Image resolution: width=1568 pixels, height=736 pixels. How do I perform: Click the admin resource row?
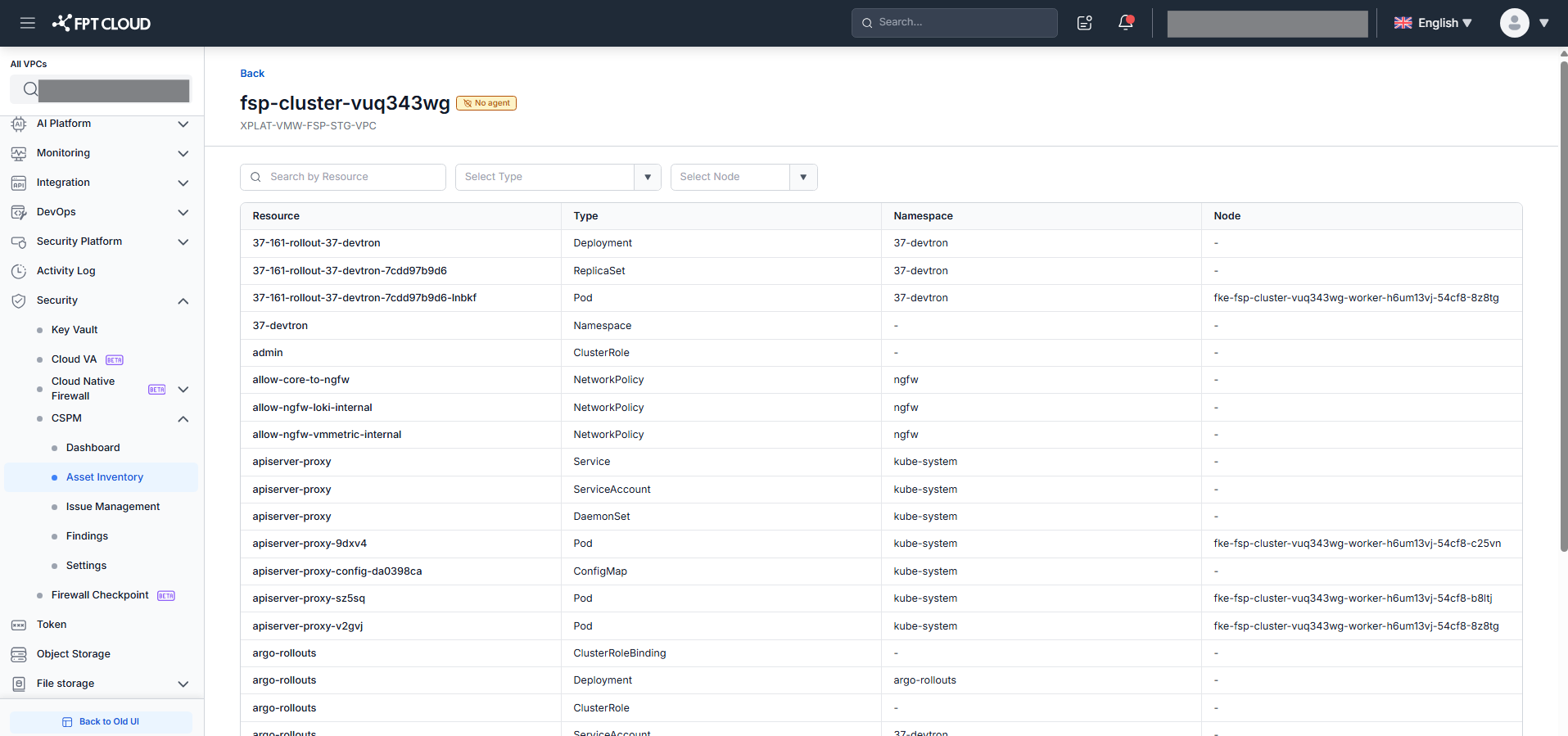point(881,353)
